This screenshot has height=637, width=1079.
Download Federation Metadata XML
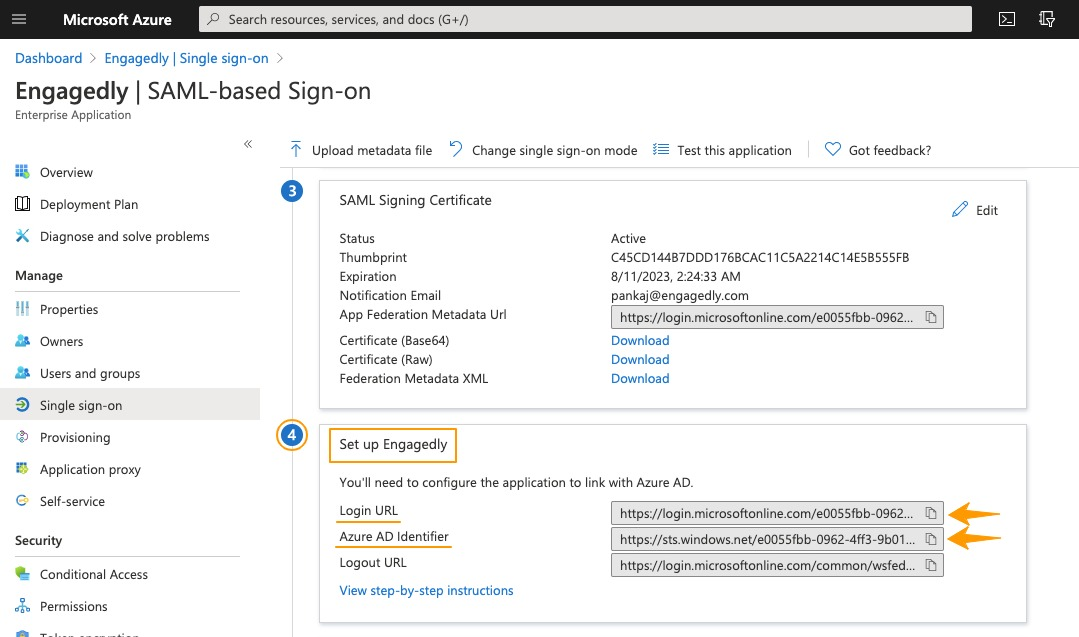coord(640,378)
